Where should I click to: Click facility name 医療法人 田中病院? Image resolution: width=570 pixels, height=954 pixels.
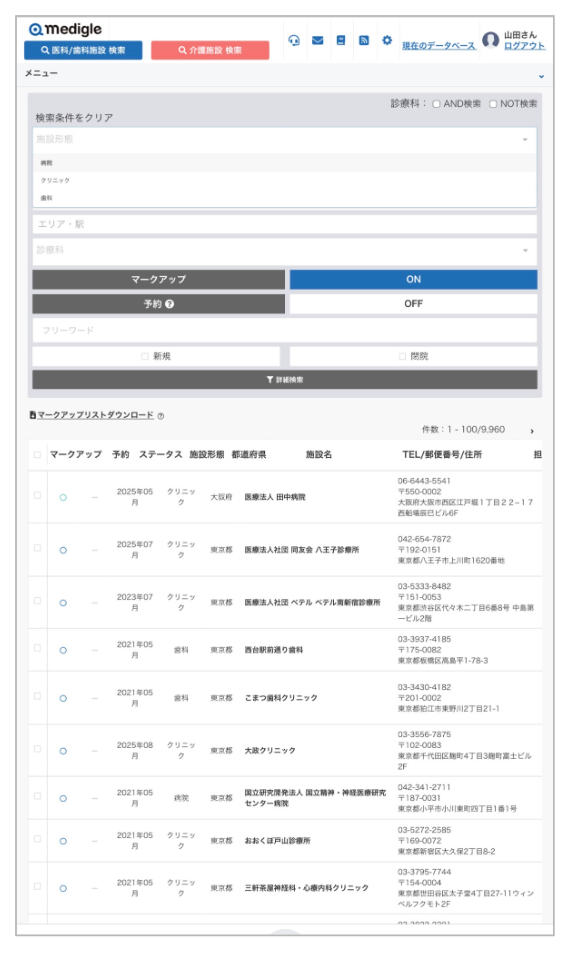coord(275,497)
